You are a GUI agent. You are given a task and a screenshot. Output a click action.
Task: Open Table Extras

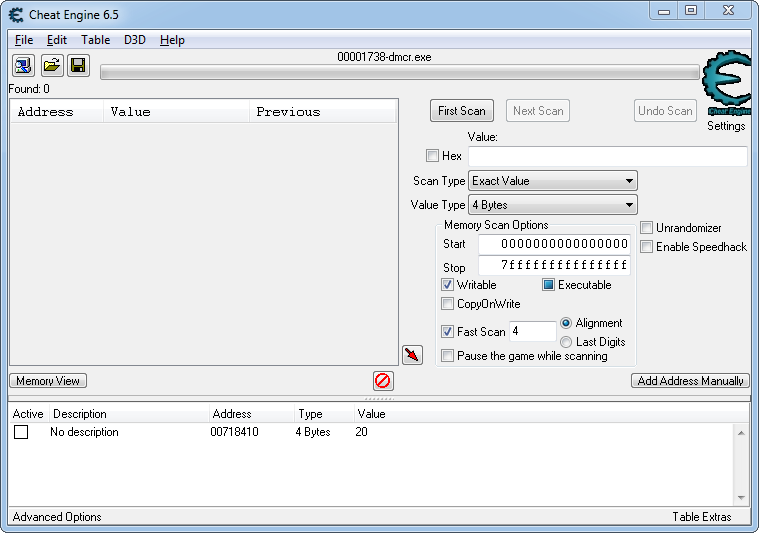pyautogui.click(x=701, y=517)
